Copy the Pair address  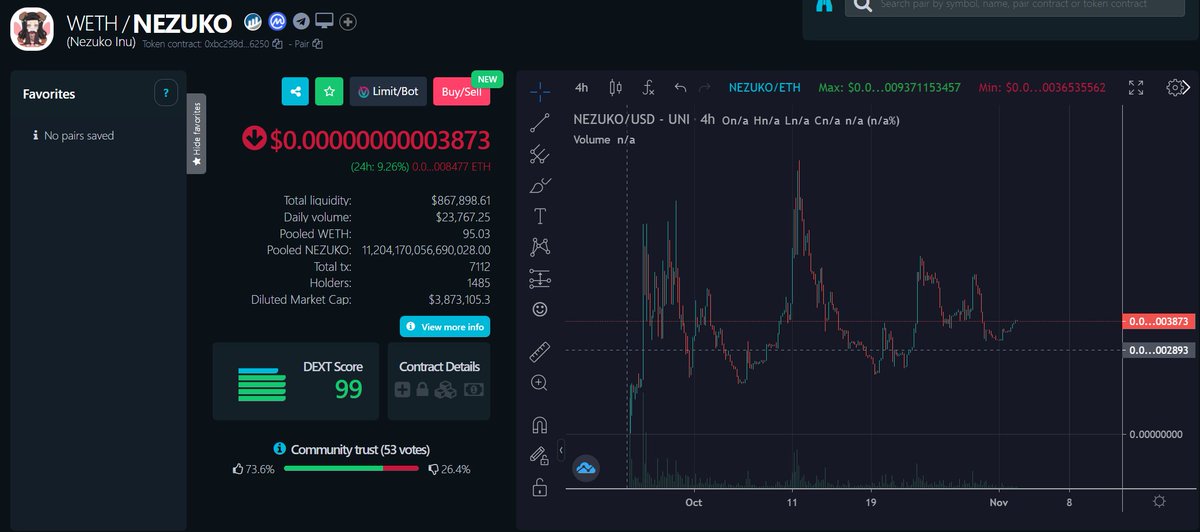pos(317,44)
